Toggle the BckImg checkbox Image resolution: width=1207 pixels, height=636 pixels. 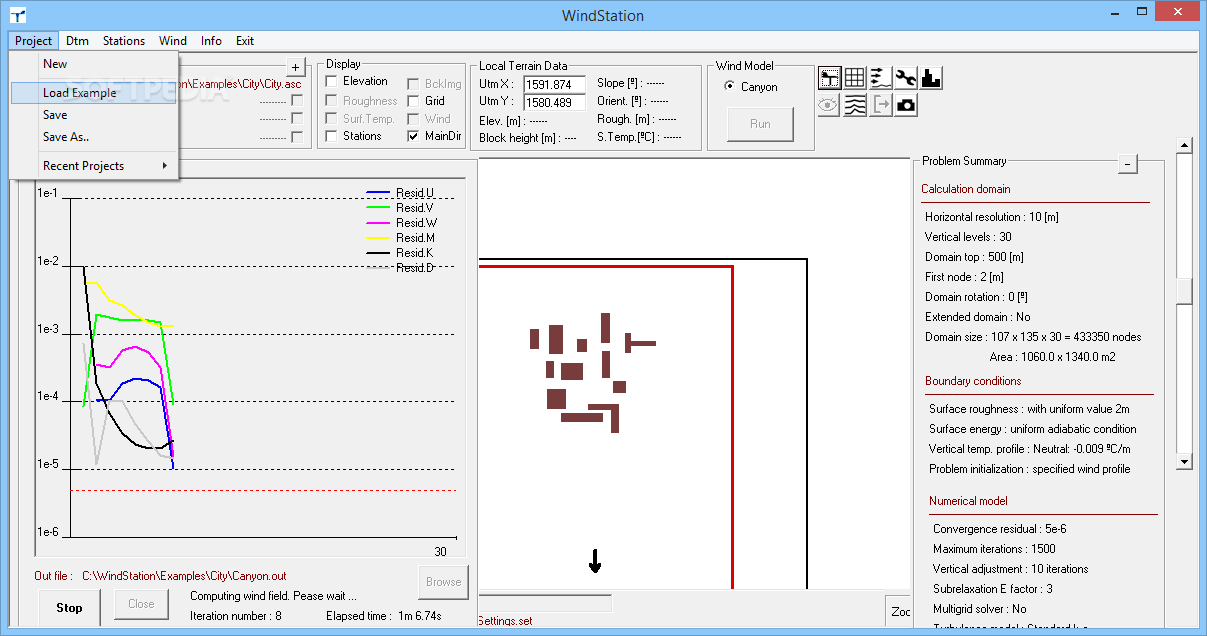[x=414, y=84]
